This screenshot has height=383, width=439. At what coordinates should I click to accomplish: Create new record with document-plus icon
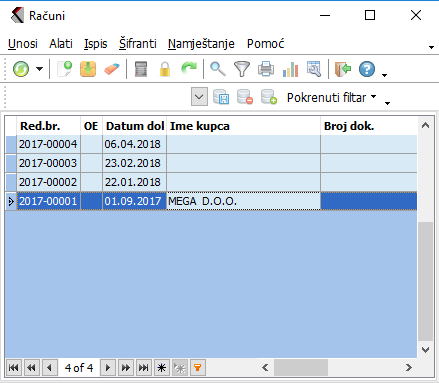pos(65,69)
